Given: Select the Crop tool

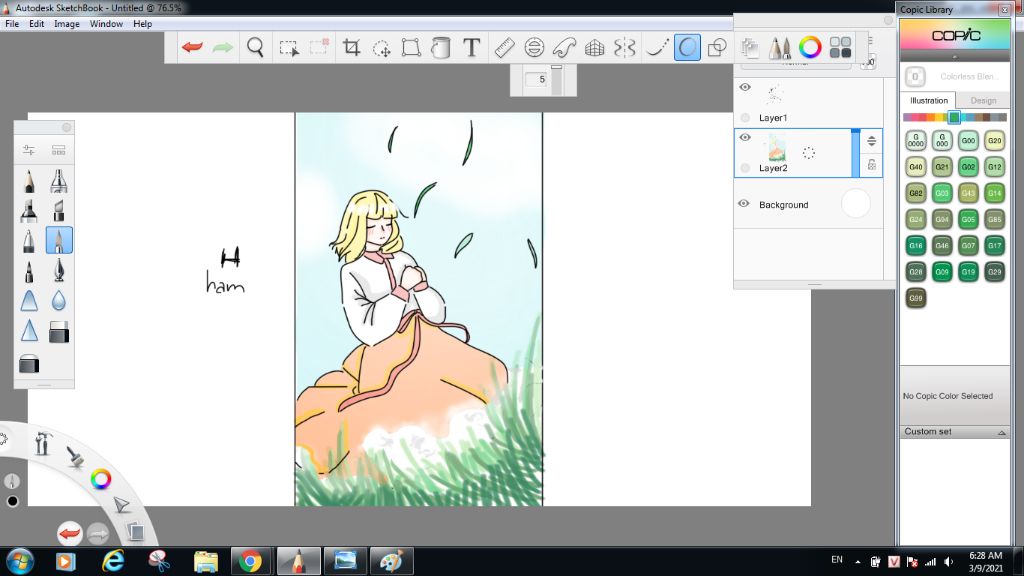Looking at the screenshot, I should click(x=351, y=47).
